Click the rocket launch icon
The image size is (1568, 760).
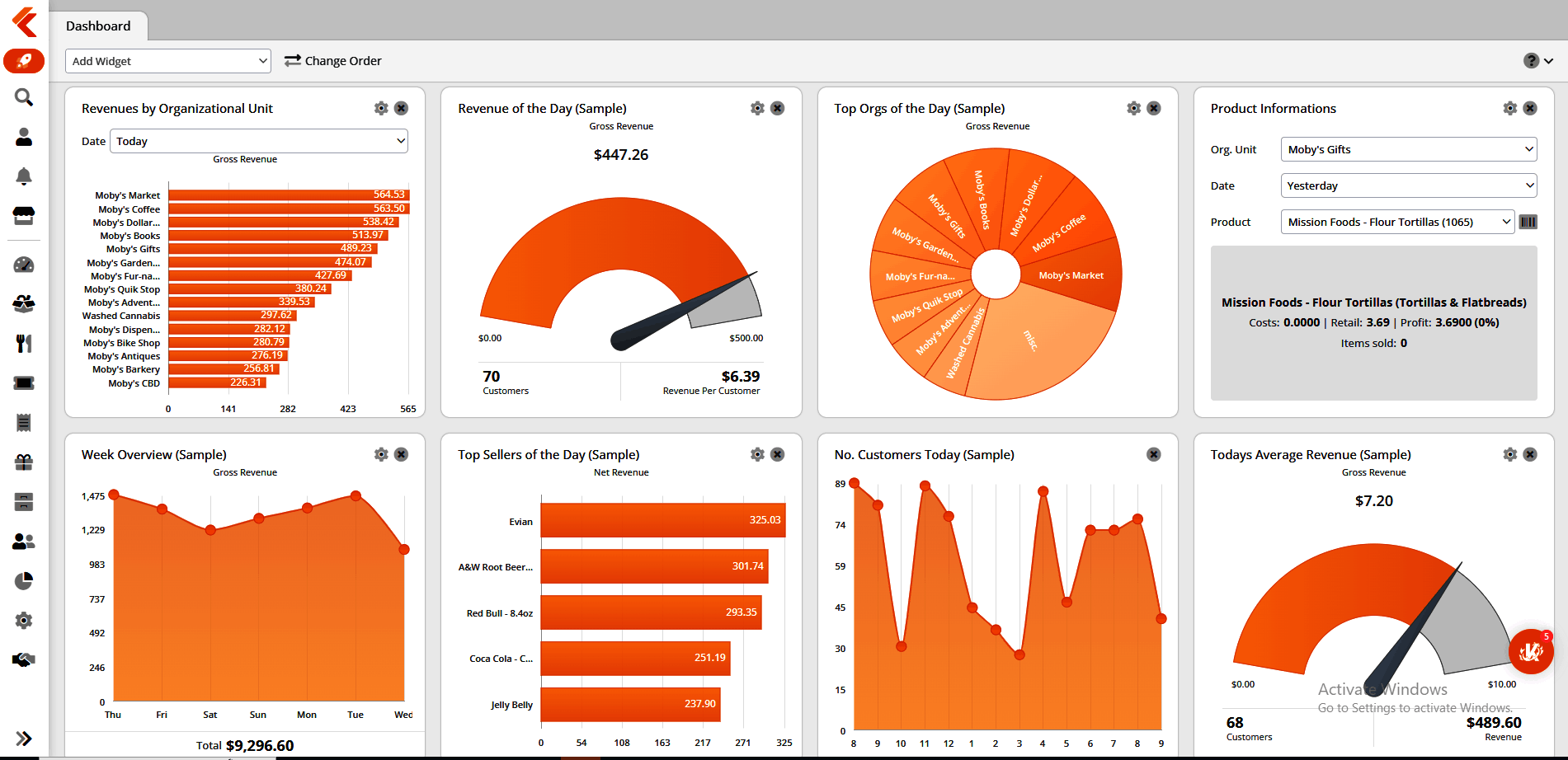(x=24, y=60)
